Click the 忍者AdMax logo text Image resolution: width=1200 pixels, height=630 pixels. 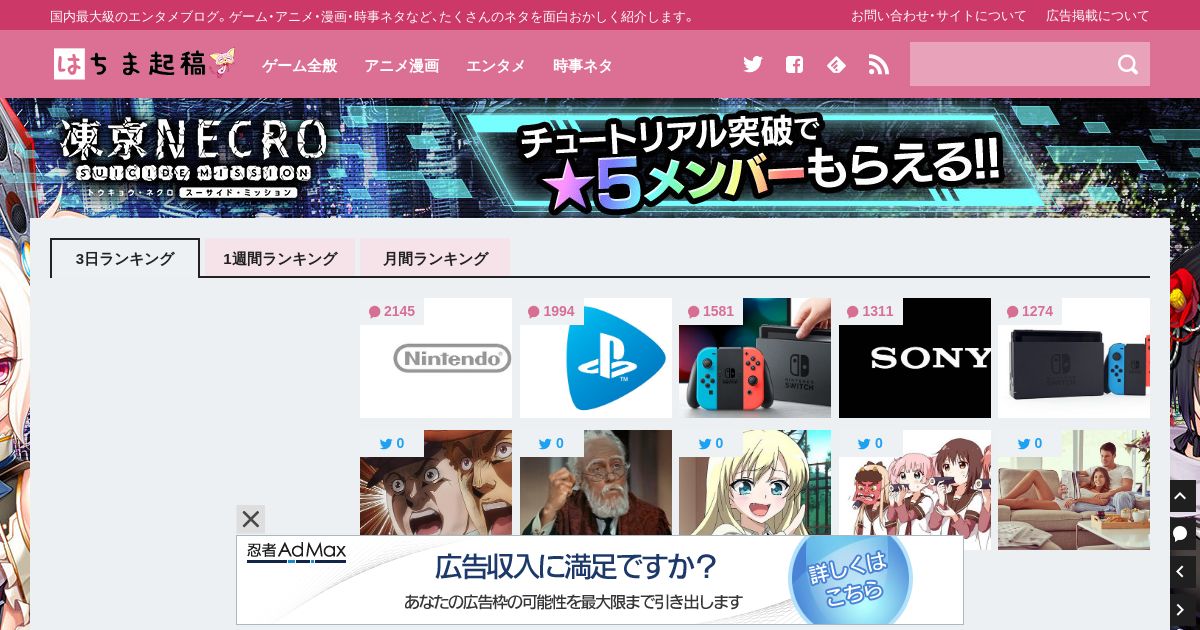pyautogui.click(x=296, y=551)
